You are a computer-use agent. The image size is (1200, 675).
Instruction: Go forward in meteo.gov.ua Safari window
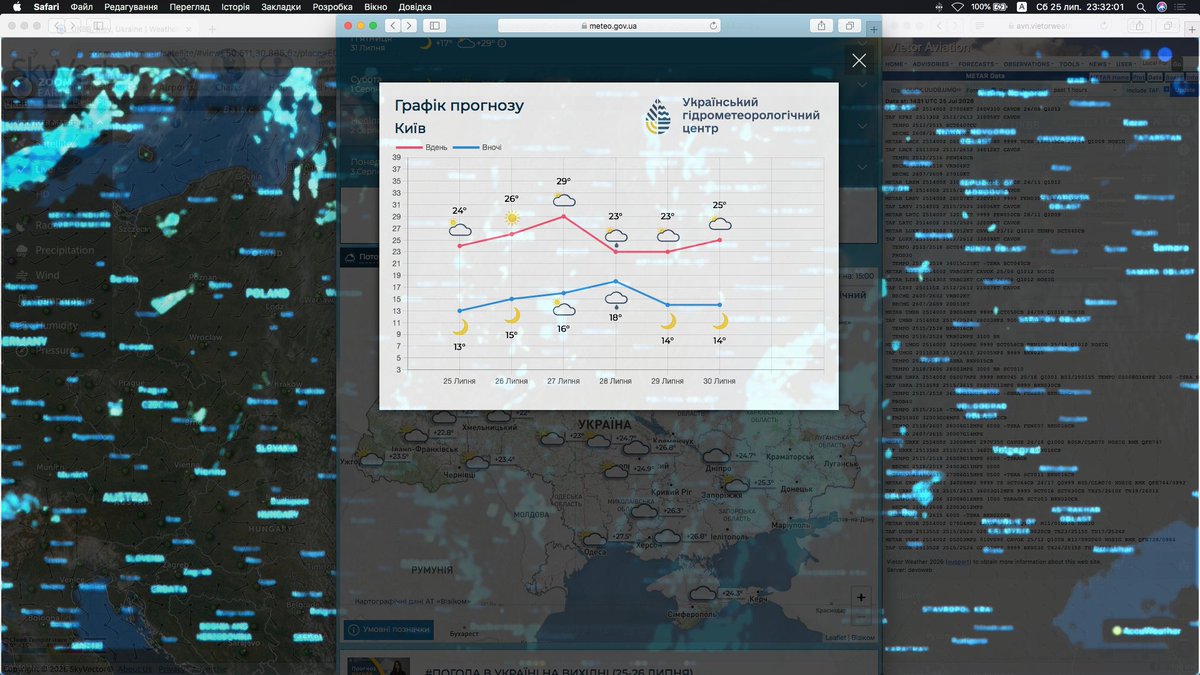click(x=409, y=25)
